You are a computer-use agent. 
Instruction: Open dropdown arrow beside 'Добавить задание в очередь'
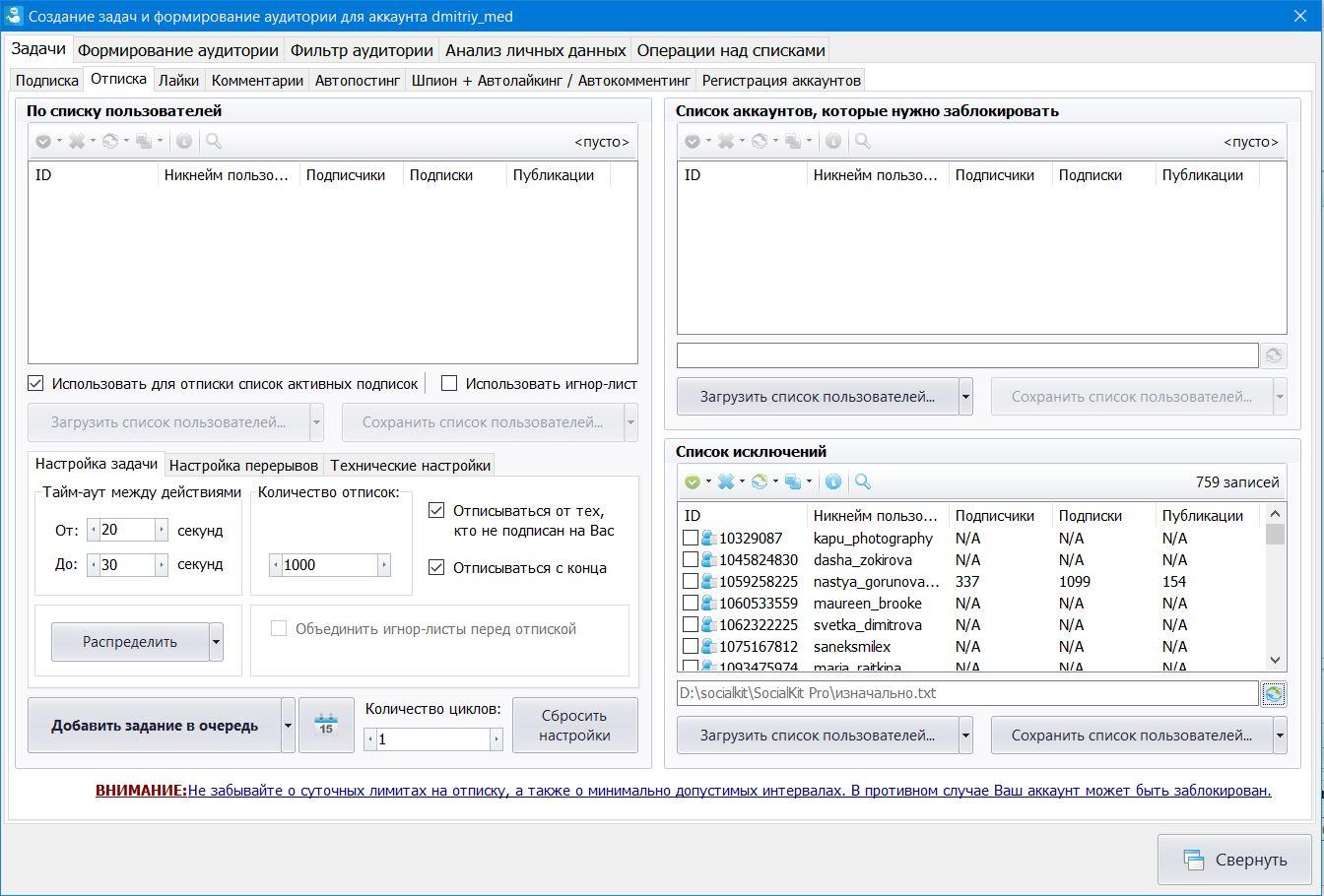tap(288, 726)
